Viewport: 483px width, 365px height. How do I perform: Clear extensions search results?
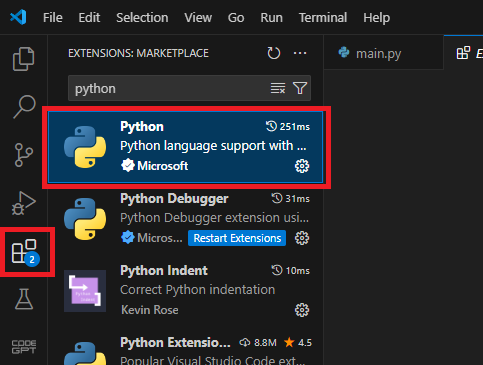[x=278, y=88]
